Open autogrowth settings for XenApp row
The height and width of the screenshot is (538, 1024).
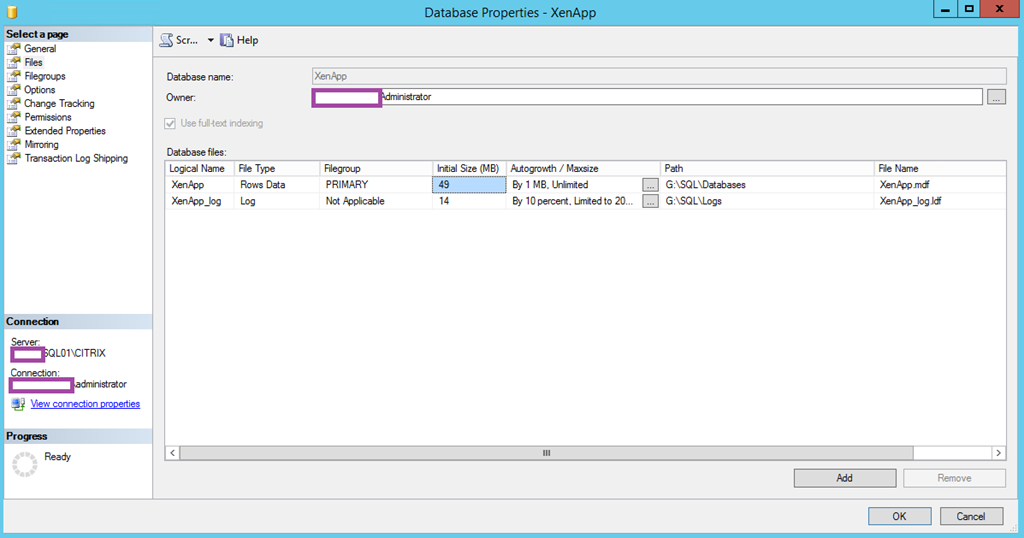650,185
